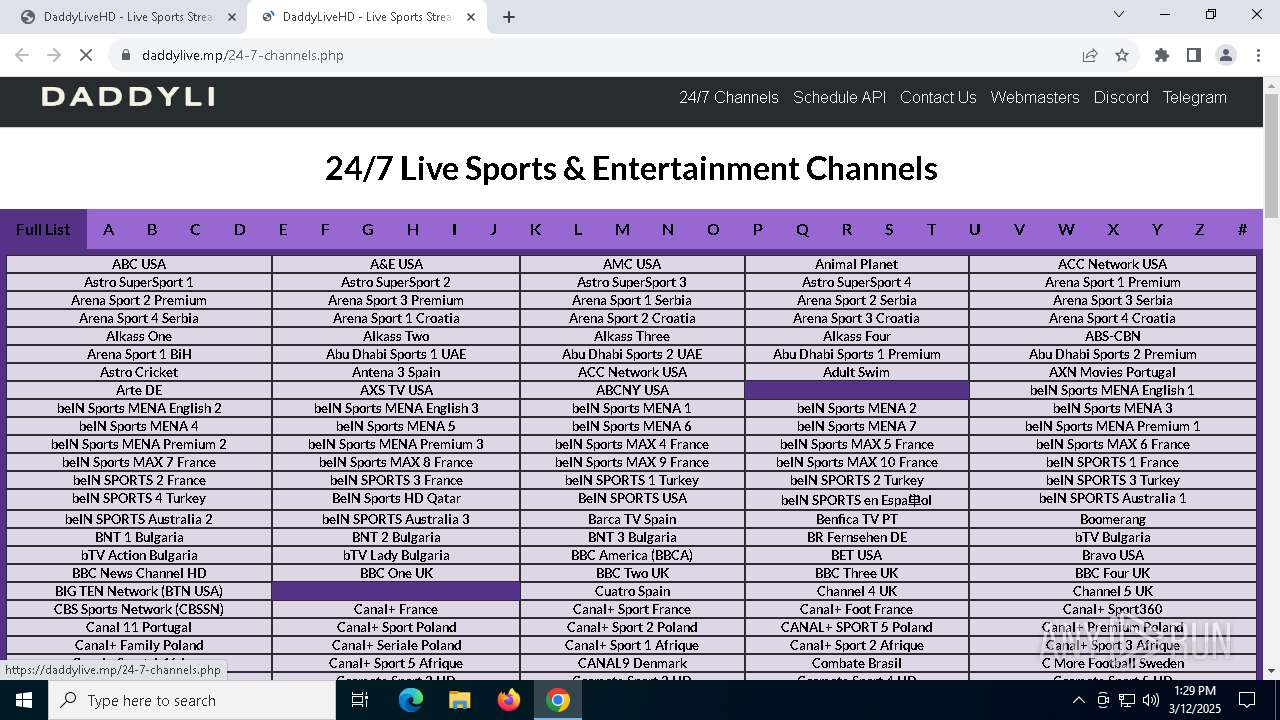
Task: Open the Bravo USA channel
Action: coord(1112,555)
